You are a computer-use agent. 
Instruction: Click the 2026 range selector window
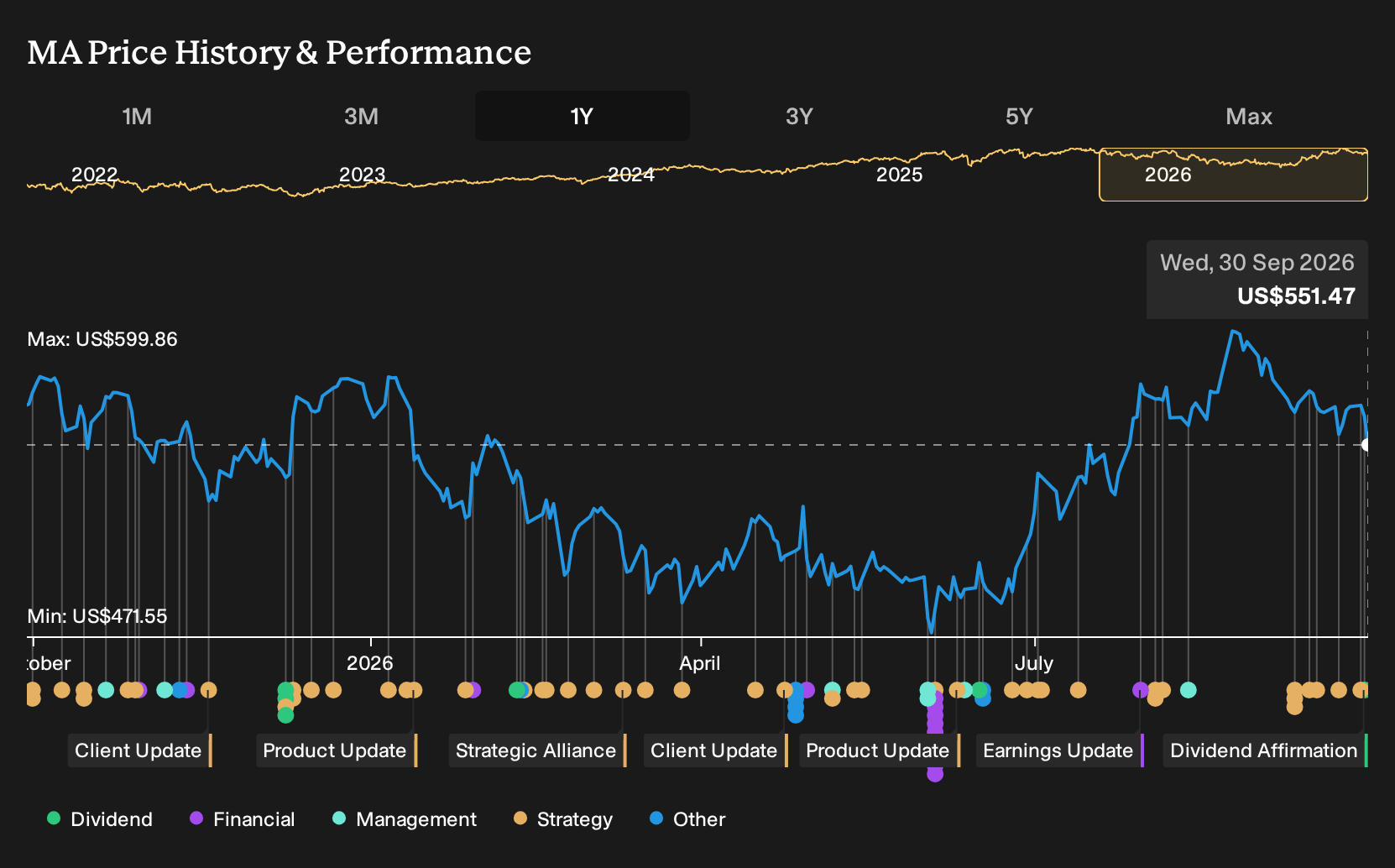click(1233, 175)
